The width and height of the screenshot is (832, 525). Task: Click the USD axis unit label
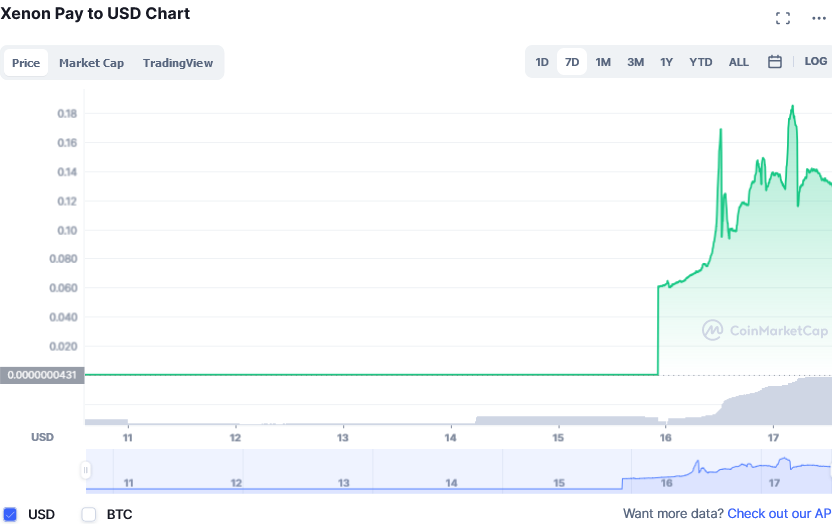coord(42,437)
